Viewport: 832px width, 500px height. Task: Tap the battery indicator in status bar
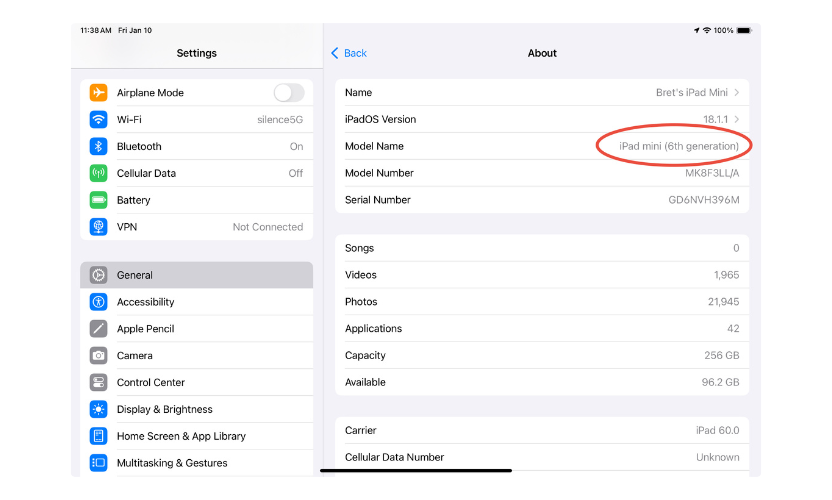click(744, 30)
